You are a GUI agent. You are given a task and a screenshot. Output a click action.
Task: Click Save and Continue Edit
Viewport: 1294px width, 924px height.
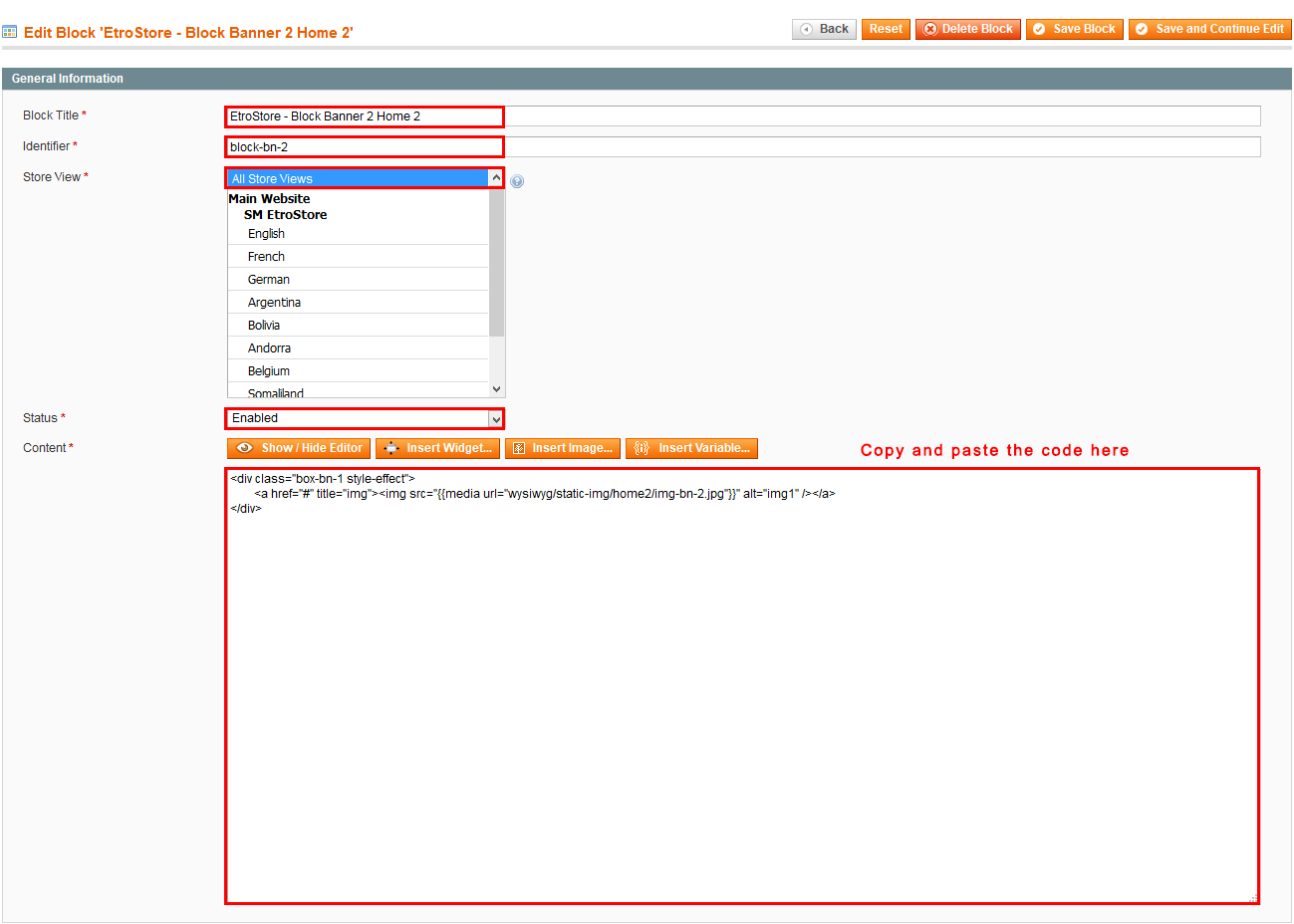point(1209,29)
